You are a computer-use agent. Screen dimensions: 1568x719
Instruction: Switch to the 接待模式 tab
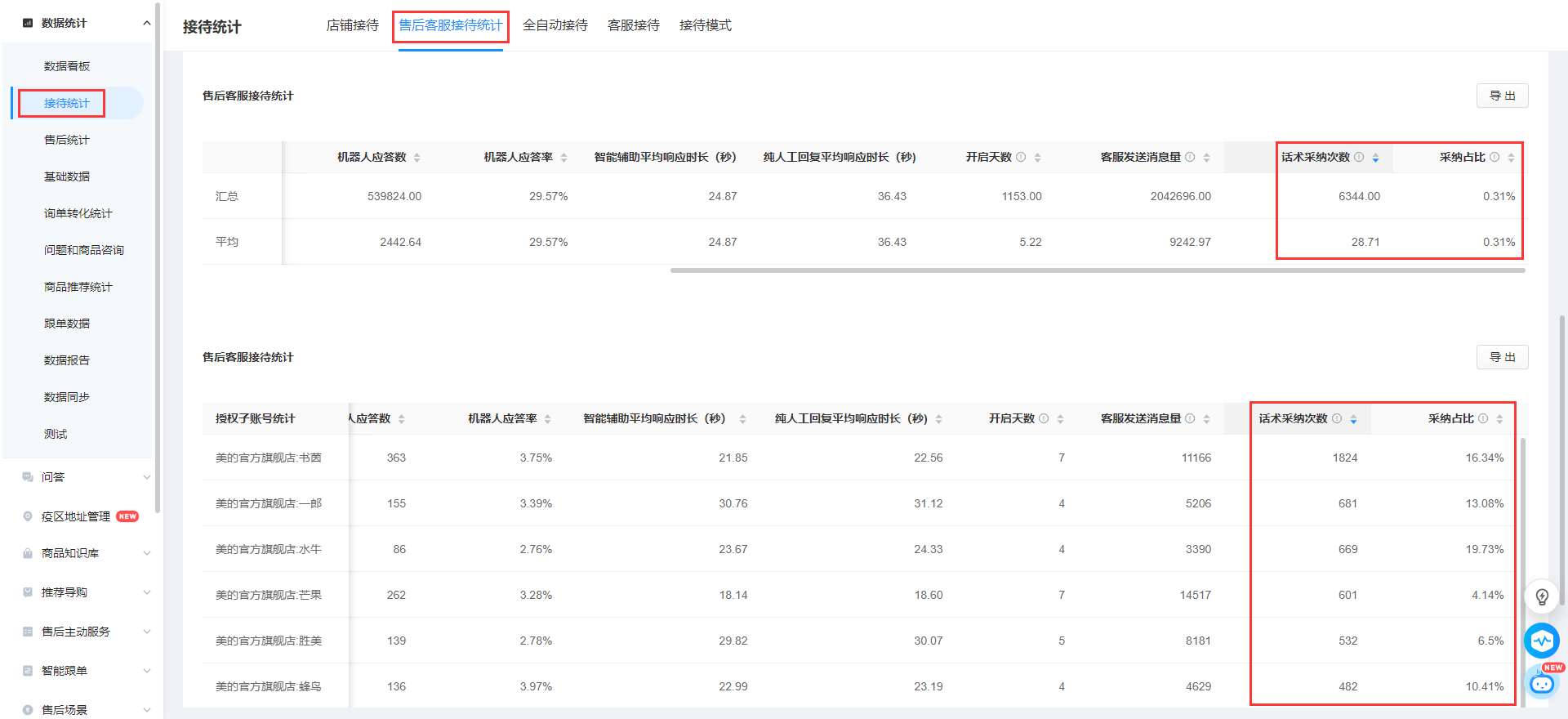(706, 25)
